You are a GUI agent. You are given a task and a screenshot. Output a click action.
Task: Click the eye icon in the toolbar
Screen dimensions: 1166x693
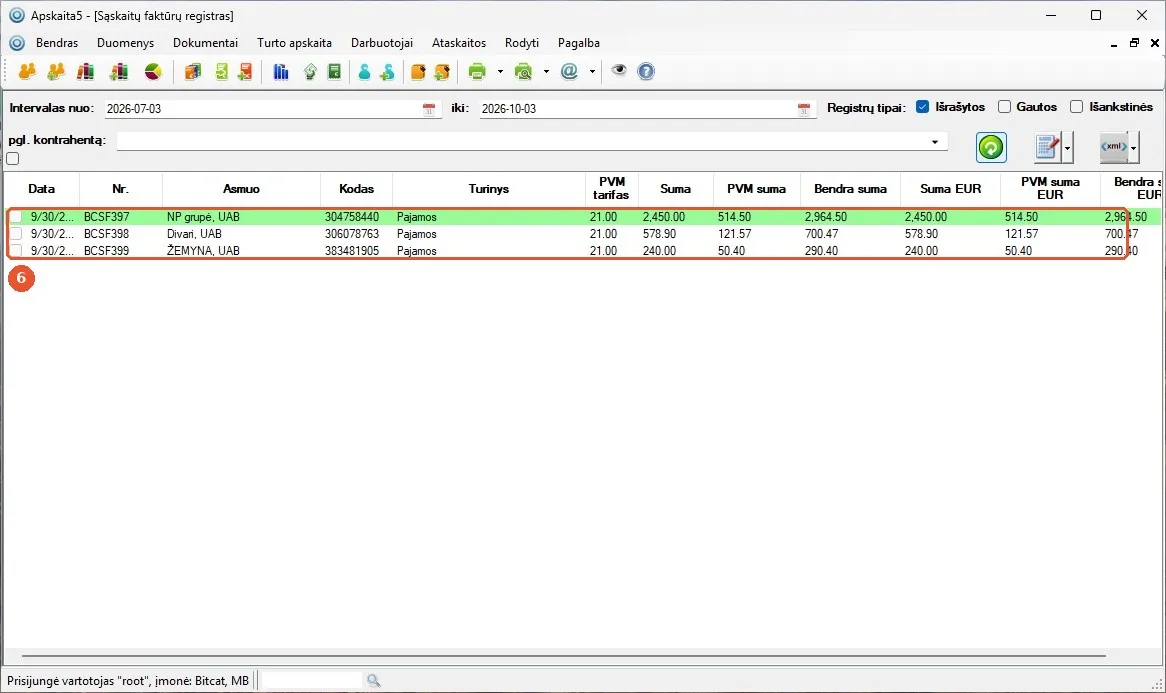coord(619,71)
